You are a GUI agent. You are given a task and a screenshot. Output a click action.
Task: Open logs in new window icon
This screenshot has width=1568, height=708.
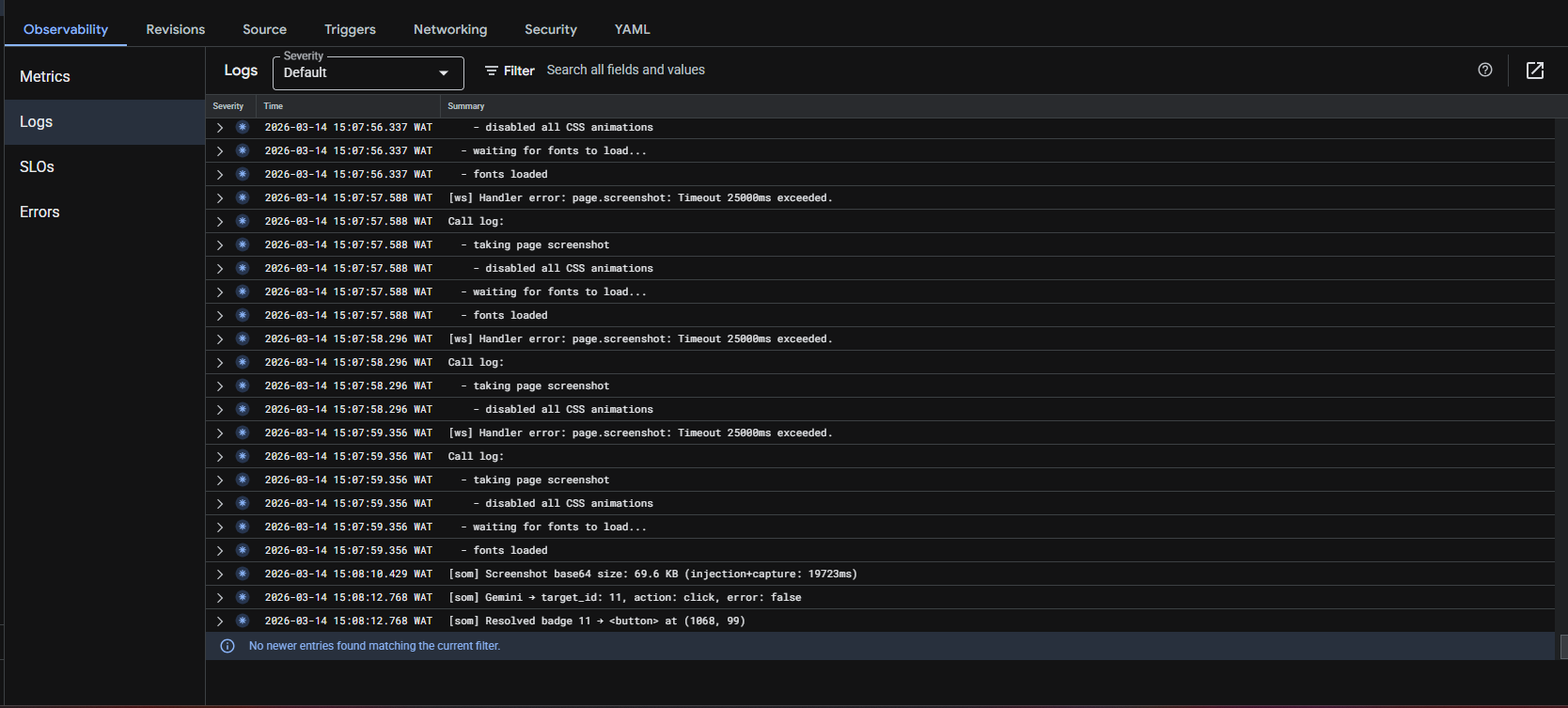click(1535, 71)
